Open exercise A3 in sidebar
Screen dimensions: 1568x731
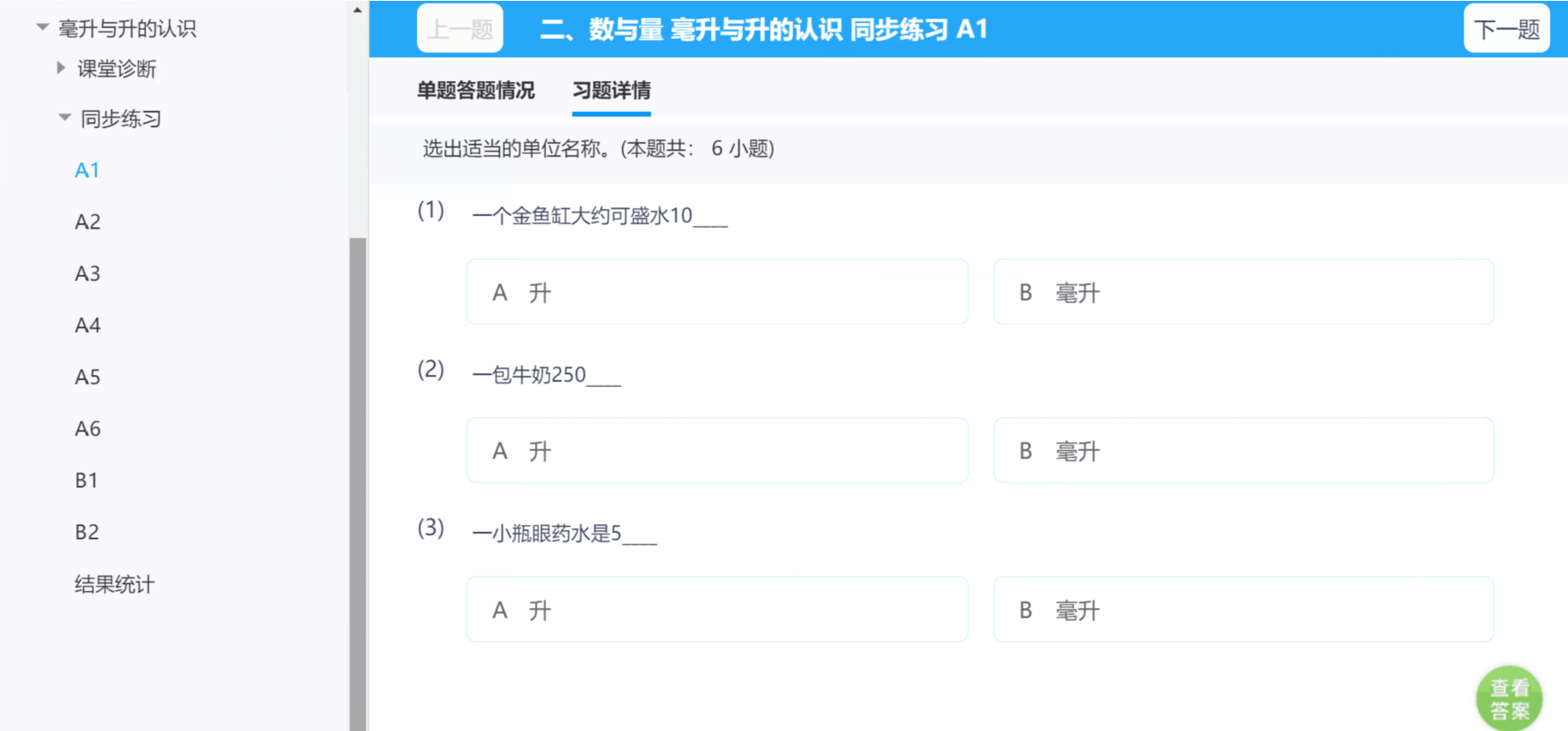[87, 273]
